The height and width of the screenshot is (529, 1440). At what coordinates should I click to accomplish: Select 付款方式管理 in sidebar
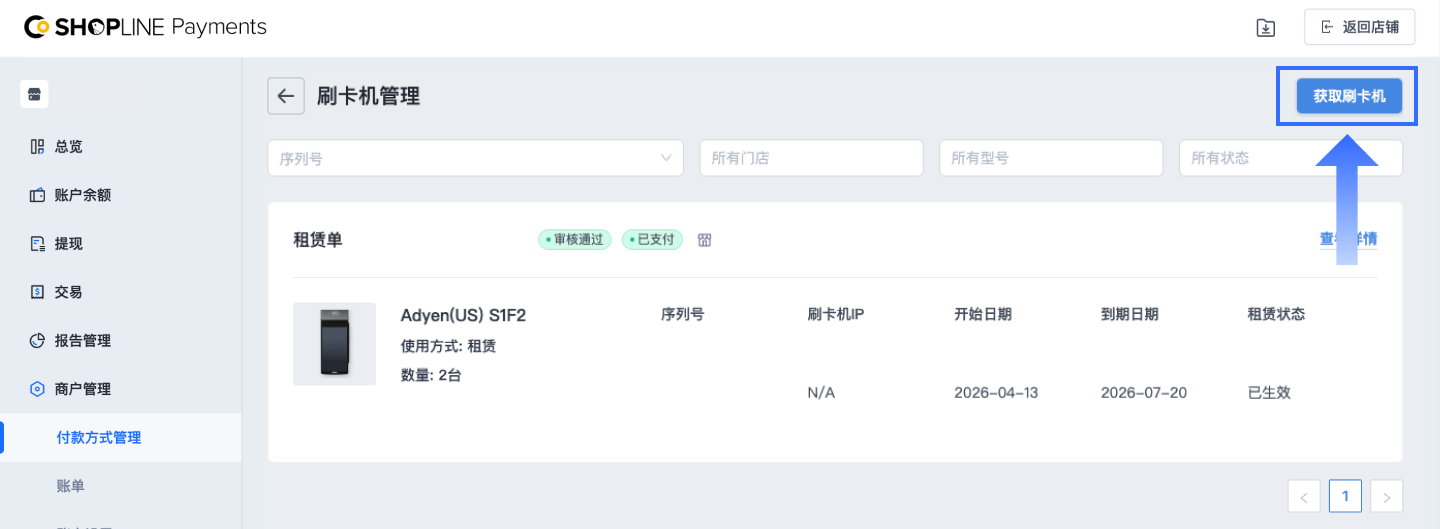click(x=99, y=438)
